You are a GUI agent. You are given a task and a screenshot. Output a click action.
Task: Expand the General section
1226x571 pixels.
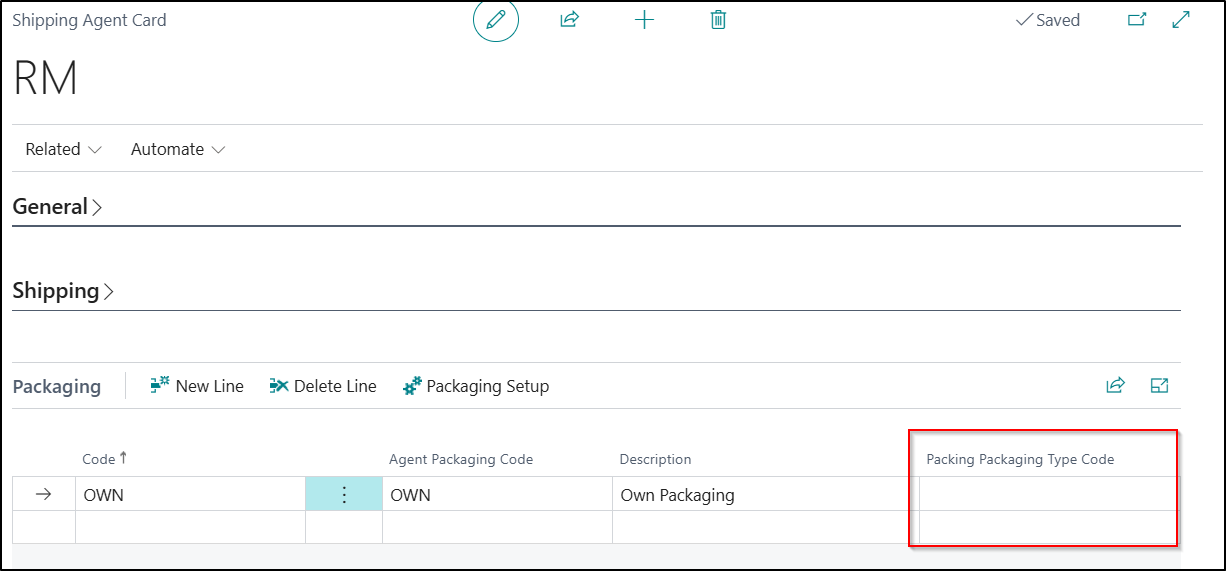(x=57, y=207)
